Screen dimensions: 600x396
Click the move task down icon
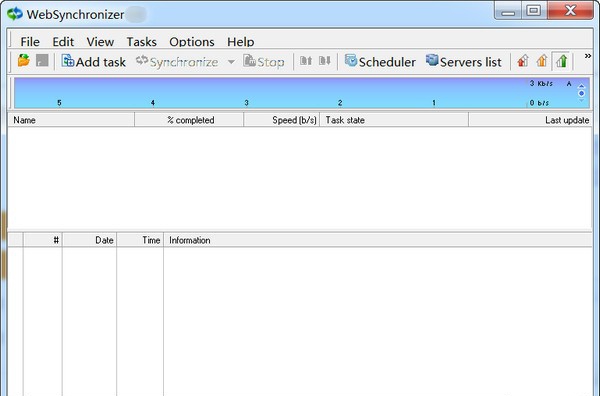(325, 60)
